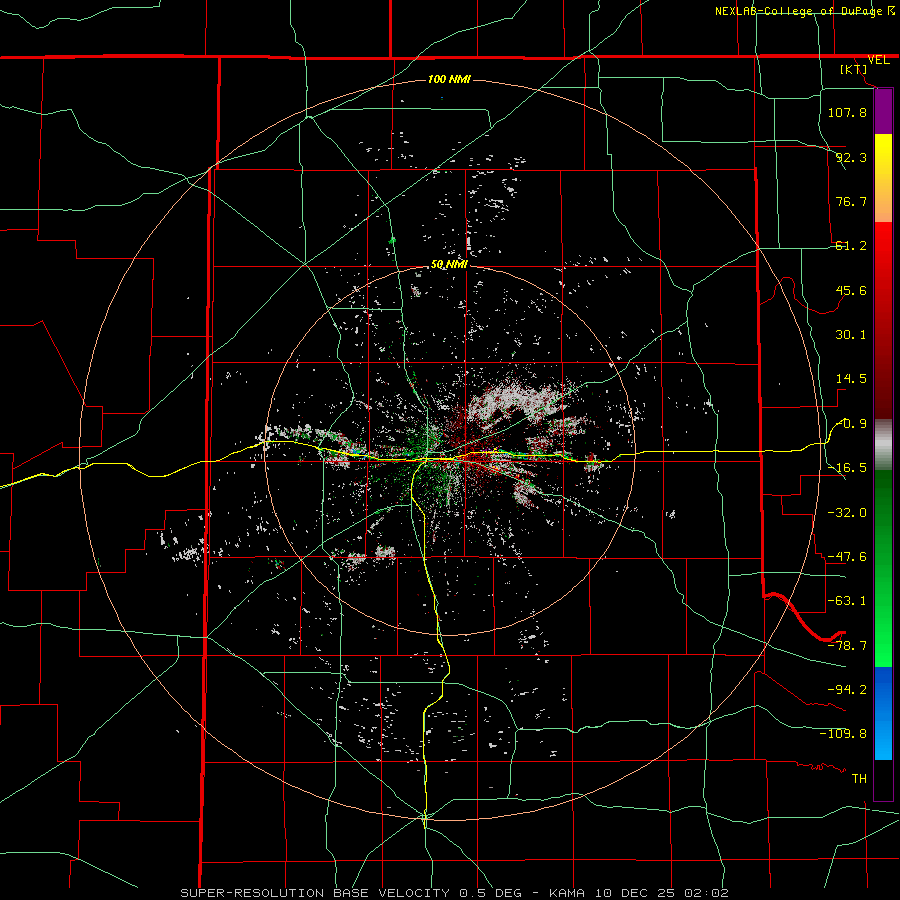
Task: Select the 50 NMI range ring label
Action: point(449,265)
